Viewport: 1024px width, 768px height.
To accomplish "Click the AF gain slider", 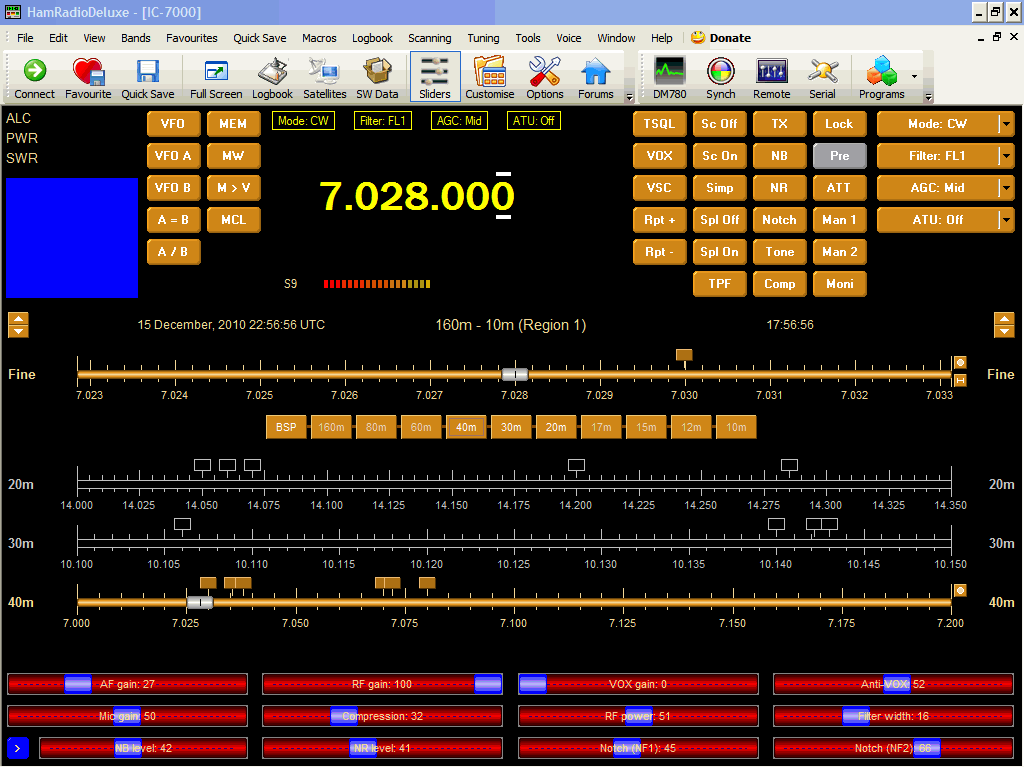I will click(127, 684).
